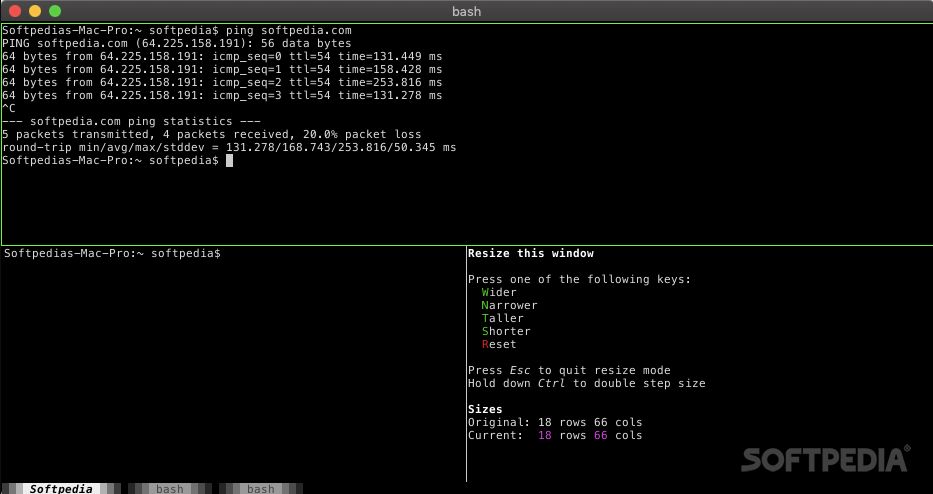Viewport: 933px width, 494px height.
Task: Click the green zoom window button
Action: pyautogui.click(x=55, y=11)
